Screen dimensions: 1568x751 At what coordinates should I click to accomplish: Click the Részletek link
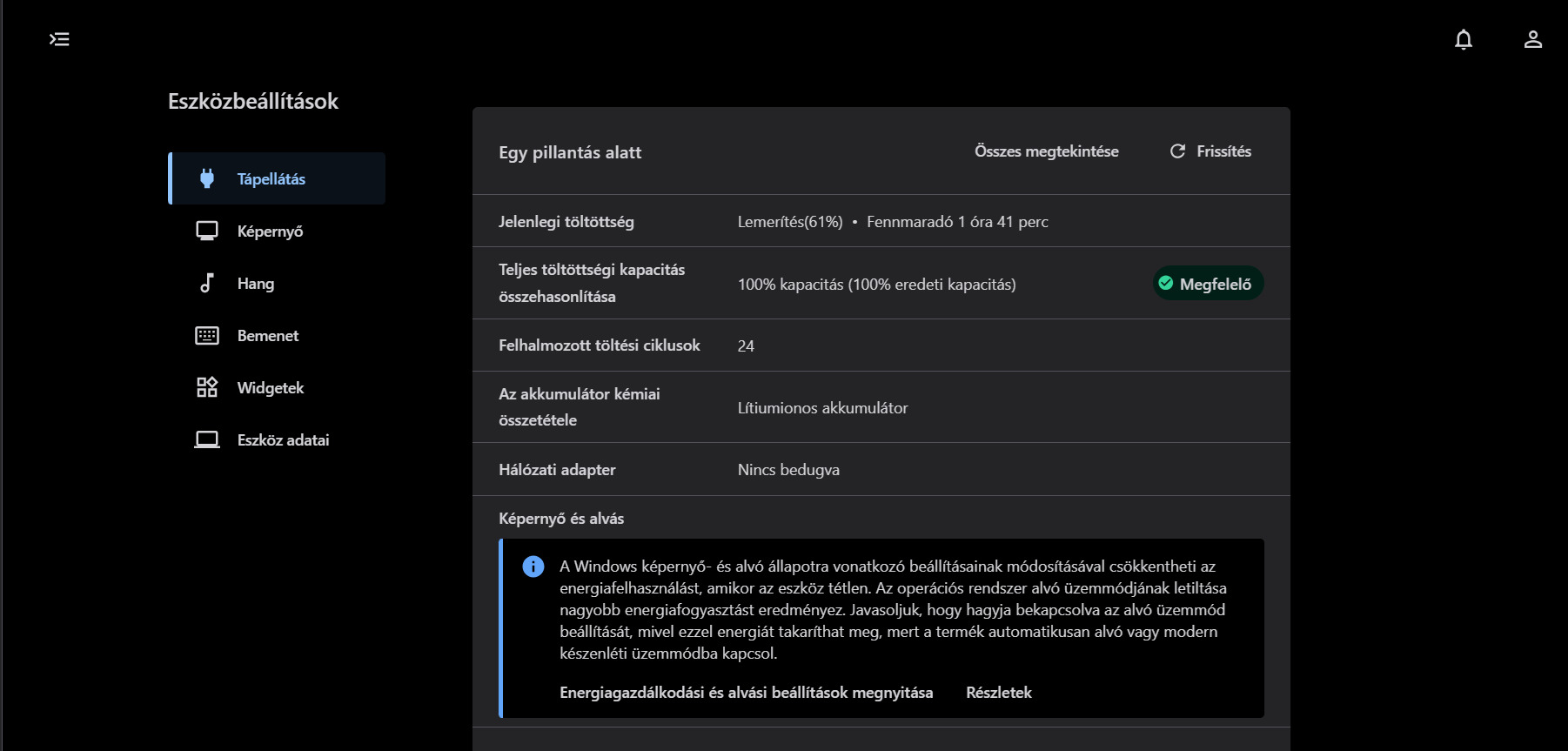(998, 693)
